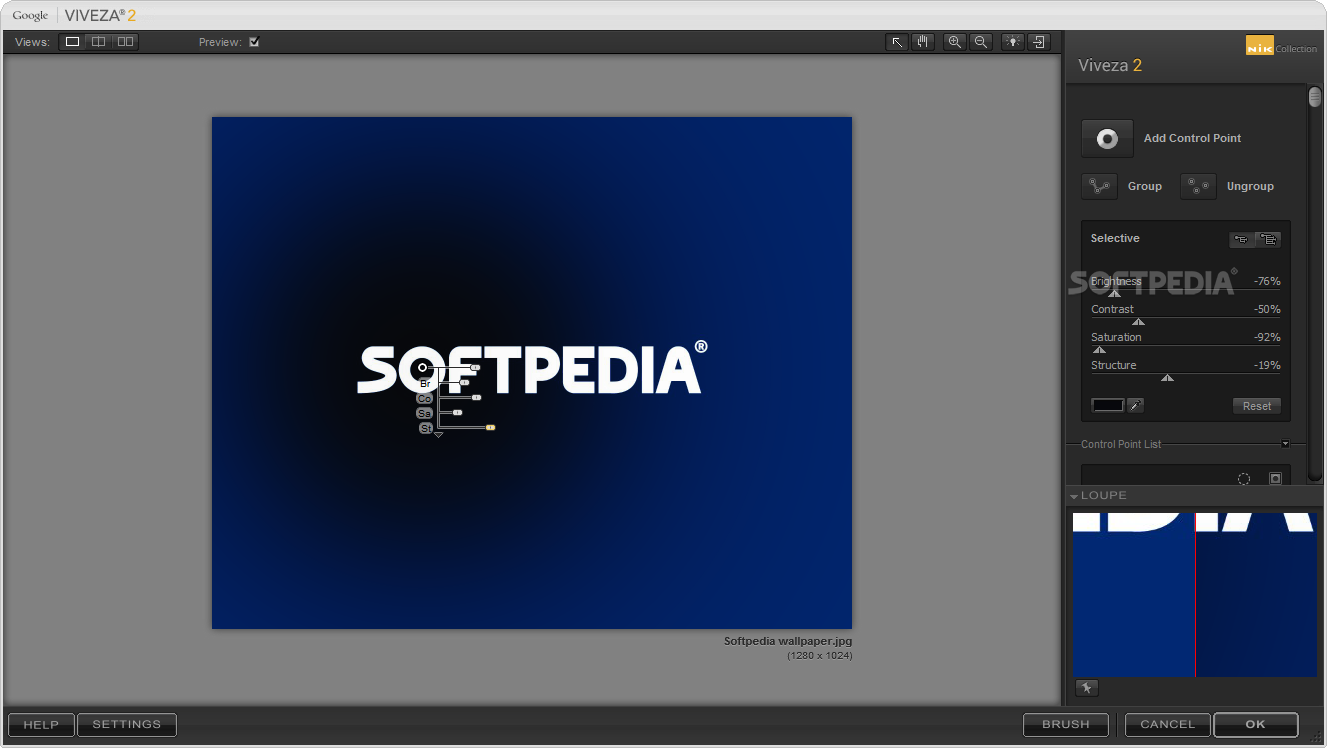Screen dimensions: 1327x748
Task: Open the SETTINGS button
Action: pos(127,725)
